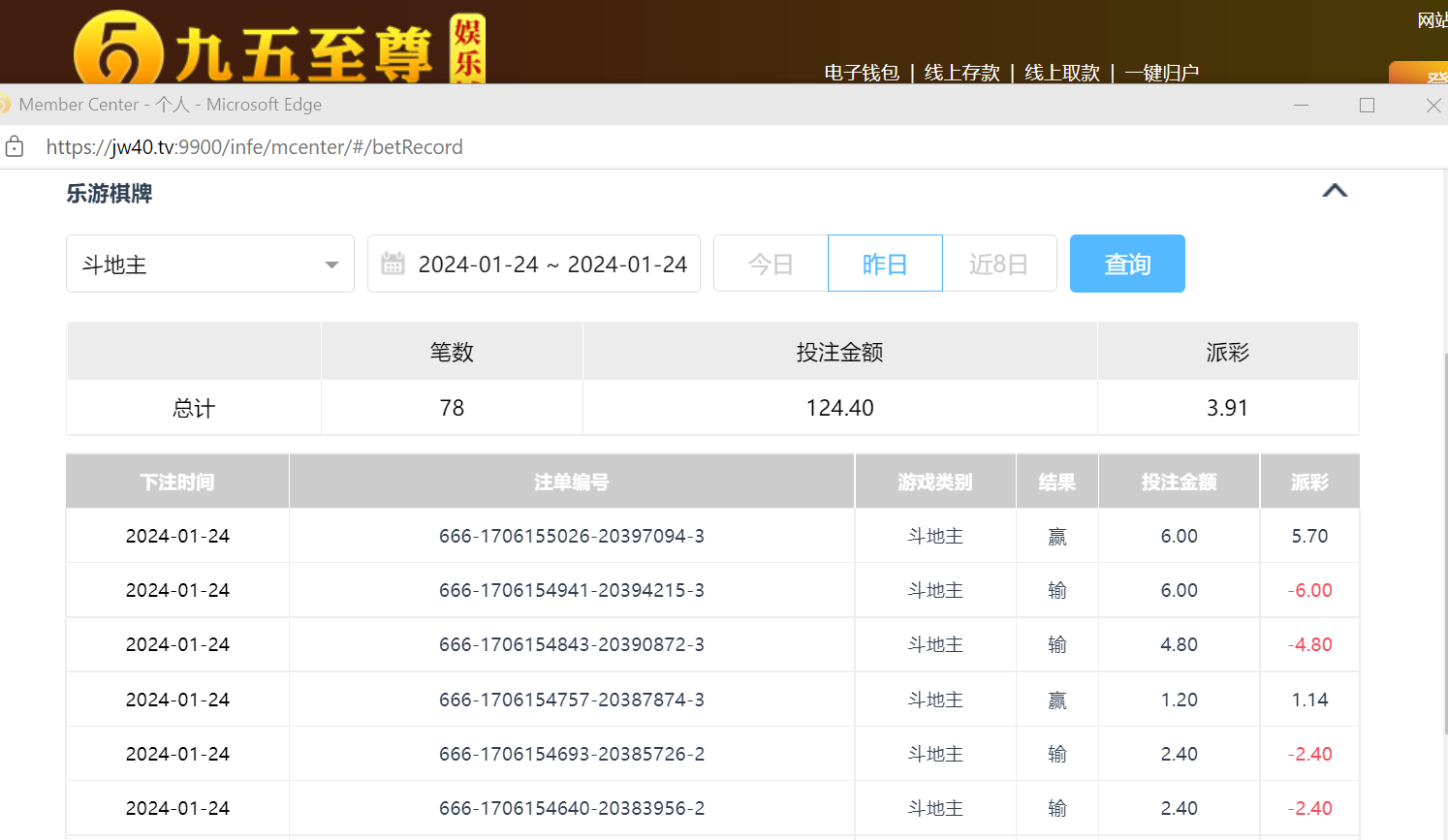Click the blue 查询 button
The height and width of the screenshot is (840, 1448).
[1127, 264]
